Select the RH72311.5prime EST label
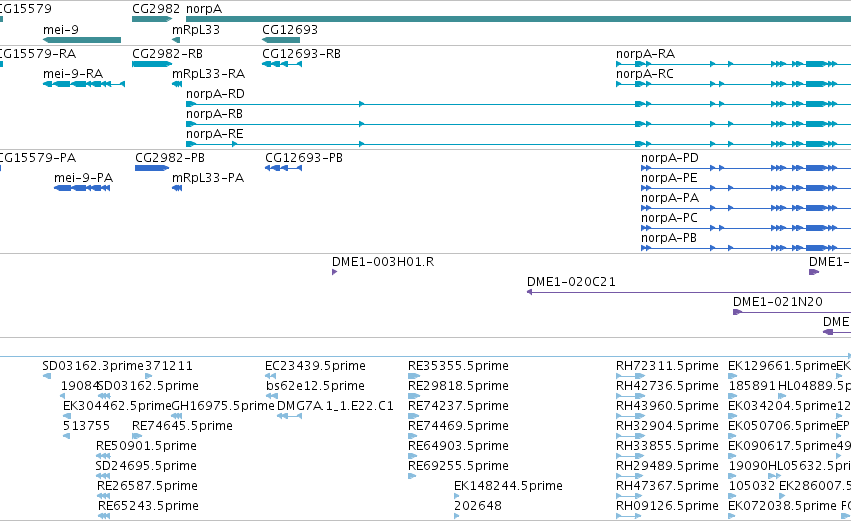The height and width of the screenshot is (521, 851). [x=668, y=366]
